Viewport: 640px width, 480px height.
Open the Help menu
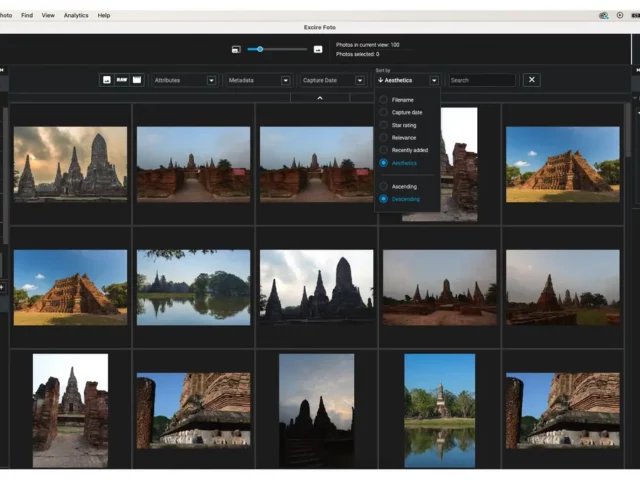point(104,16)
